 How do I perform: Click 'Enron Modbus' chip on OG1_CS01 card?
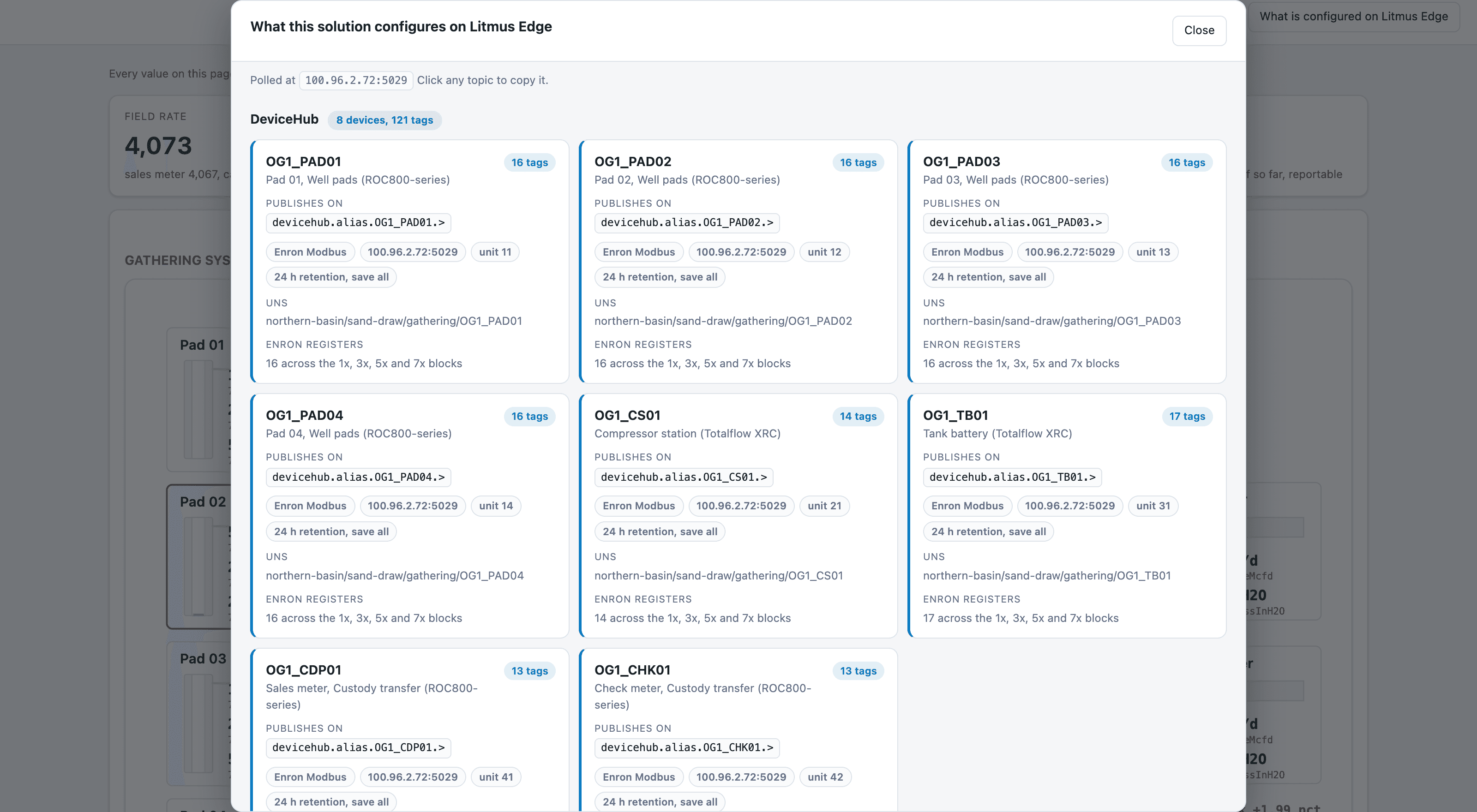point(639,505)
